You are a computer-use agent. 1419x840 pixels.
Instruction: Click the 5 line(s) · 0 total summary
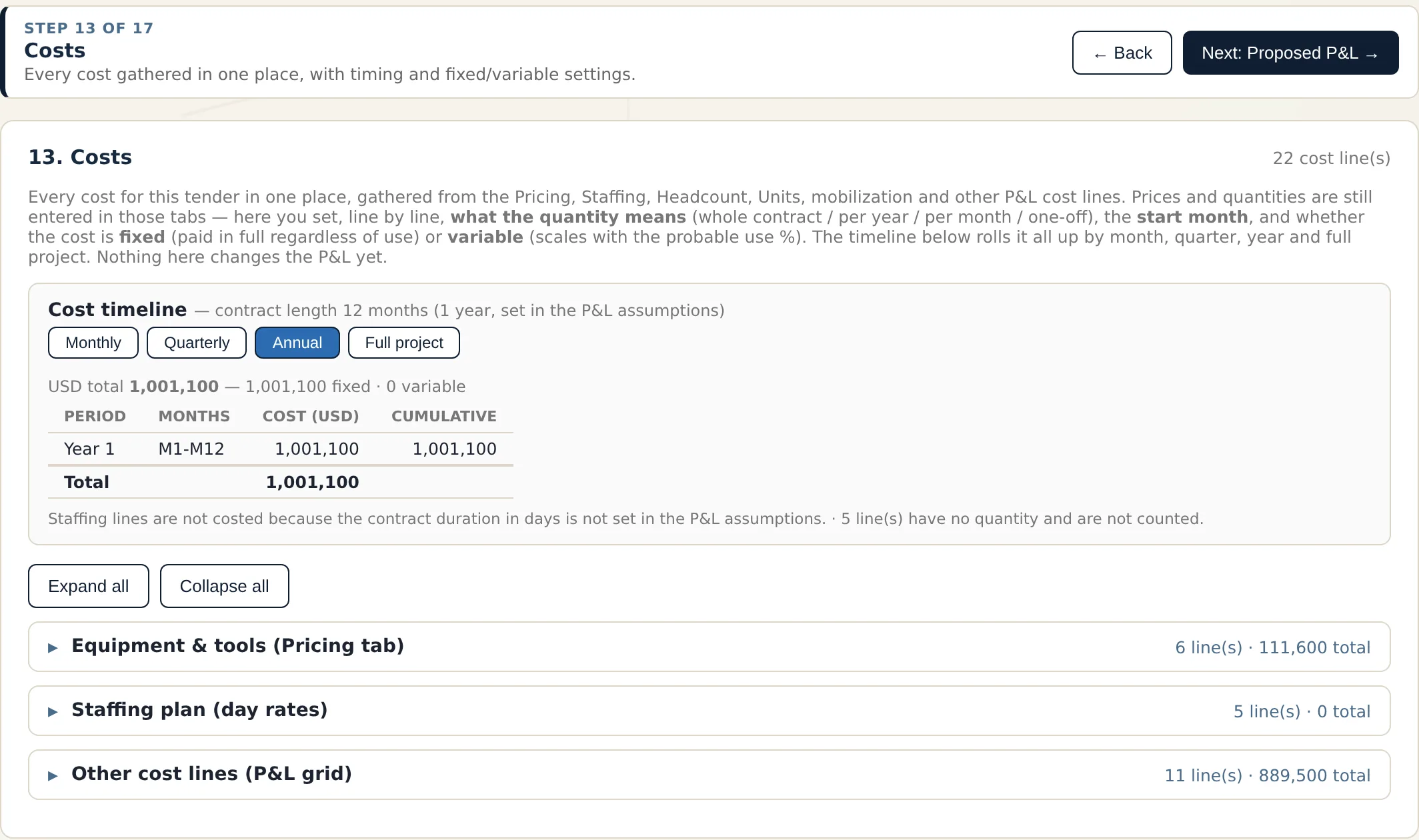(x=1302, y=711)
